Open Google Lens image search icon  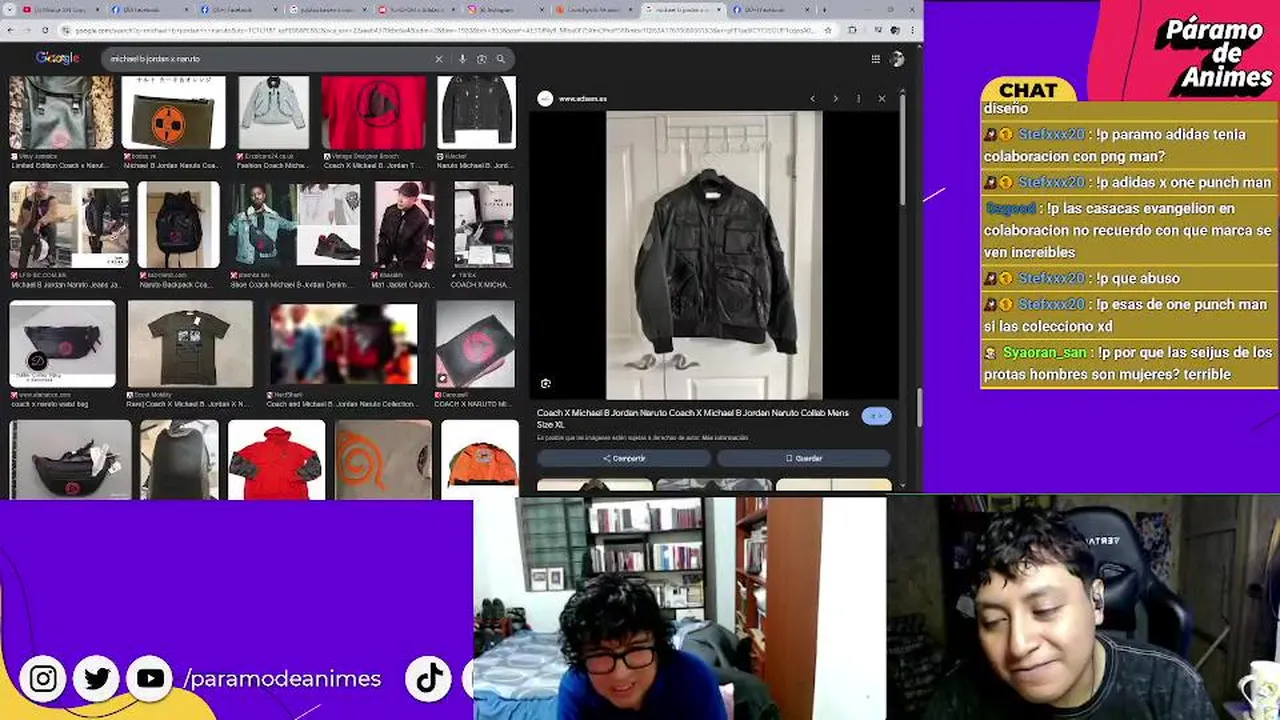pyautogui.click(x=481, y=59)
